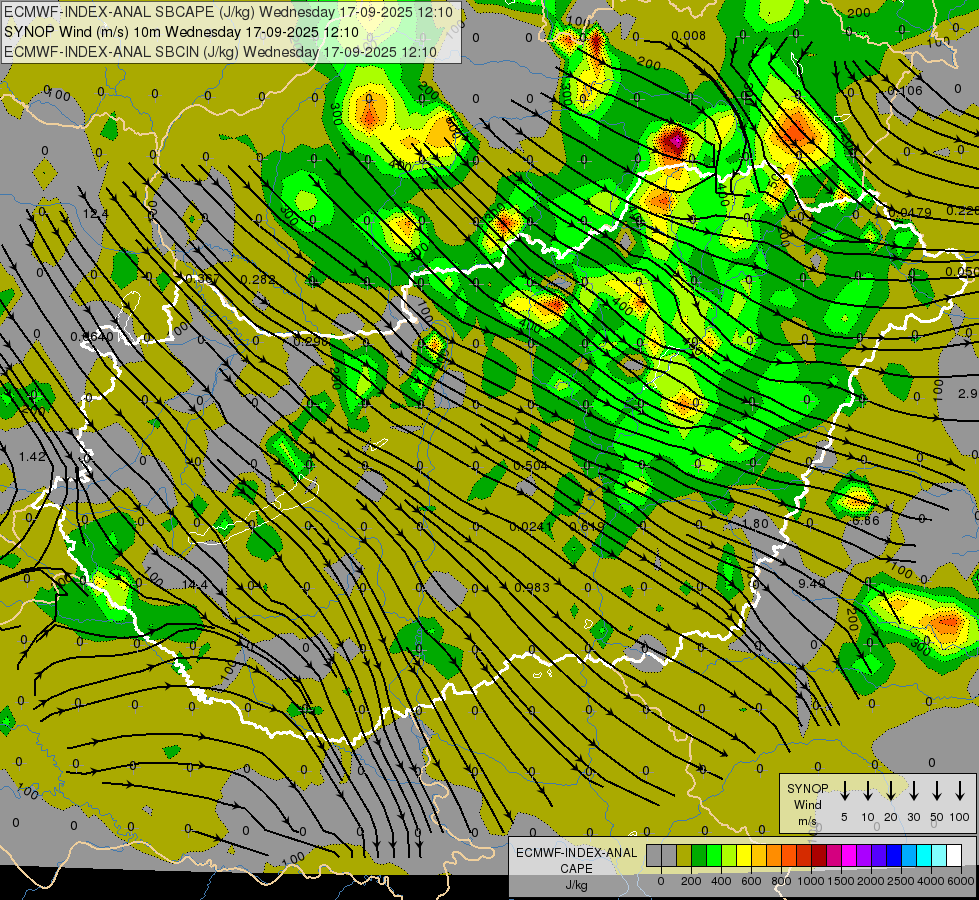
Task: Click the SYNOP Wind m/s legend label
Action: tap(807, 804)
